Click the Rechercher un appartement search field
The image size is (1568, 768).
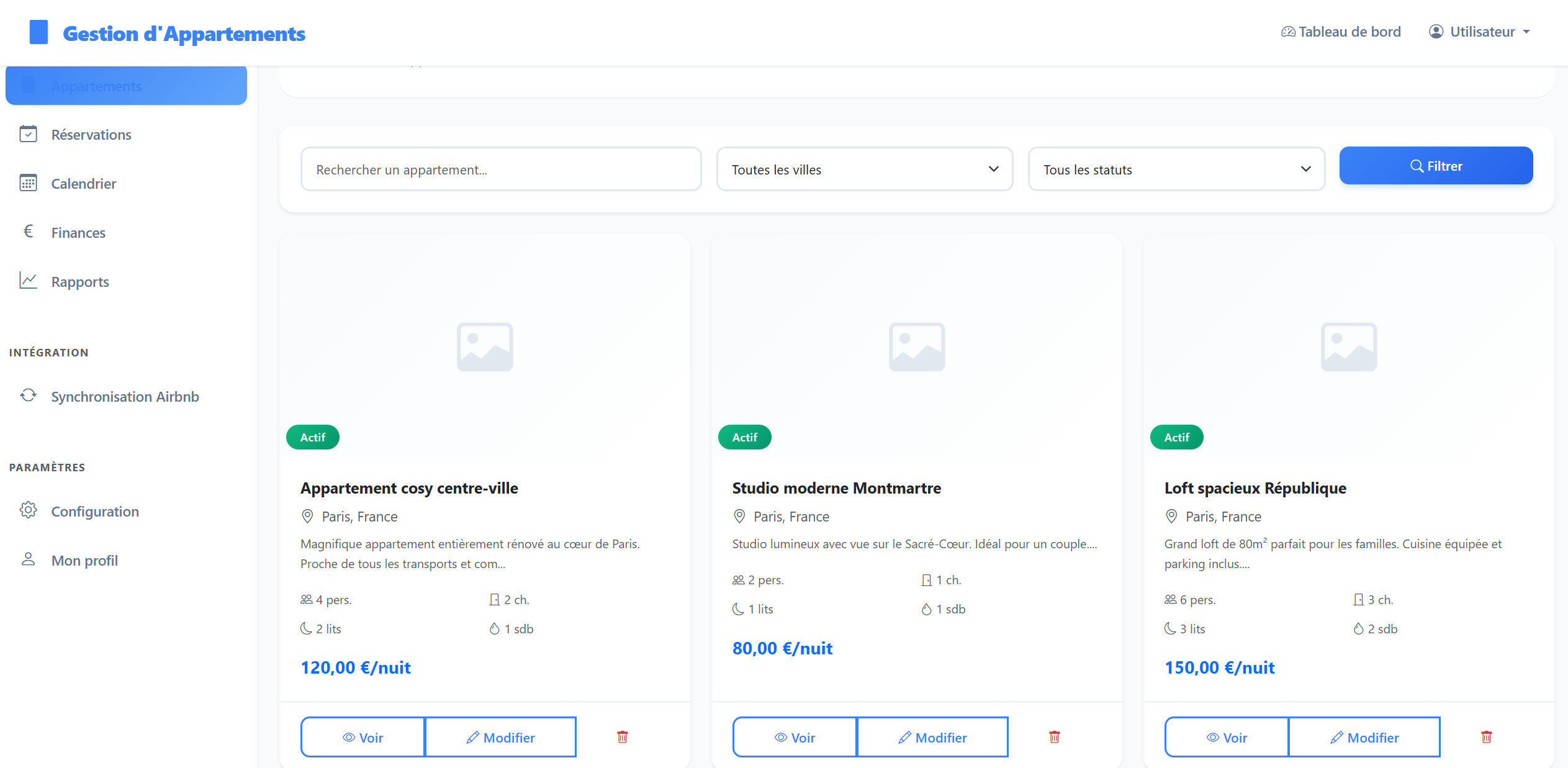pyautogui.click(x=500, y=169)
